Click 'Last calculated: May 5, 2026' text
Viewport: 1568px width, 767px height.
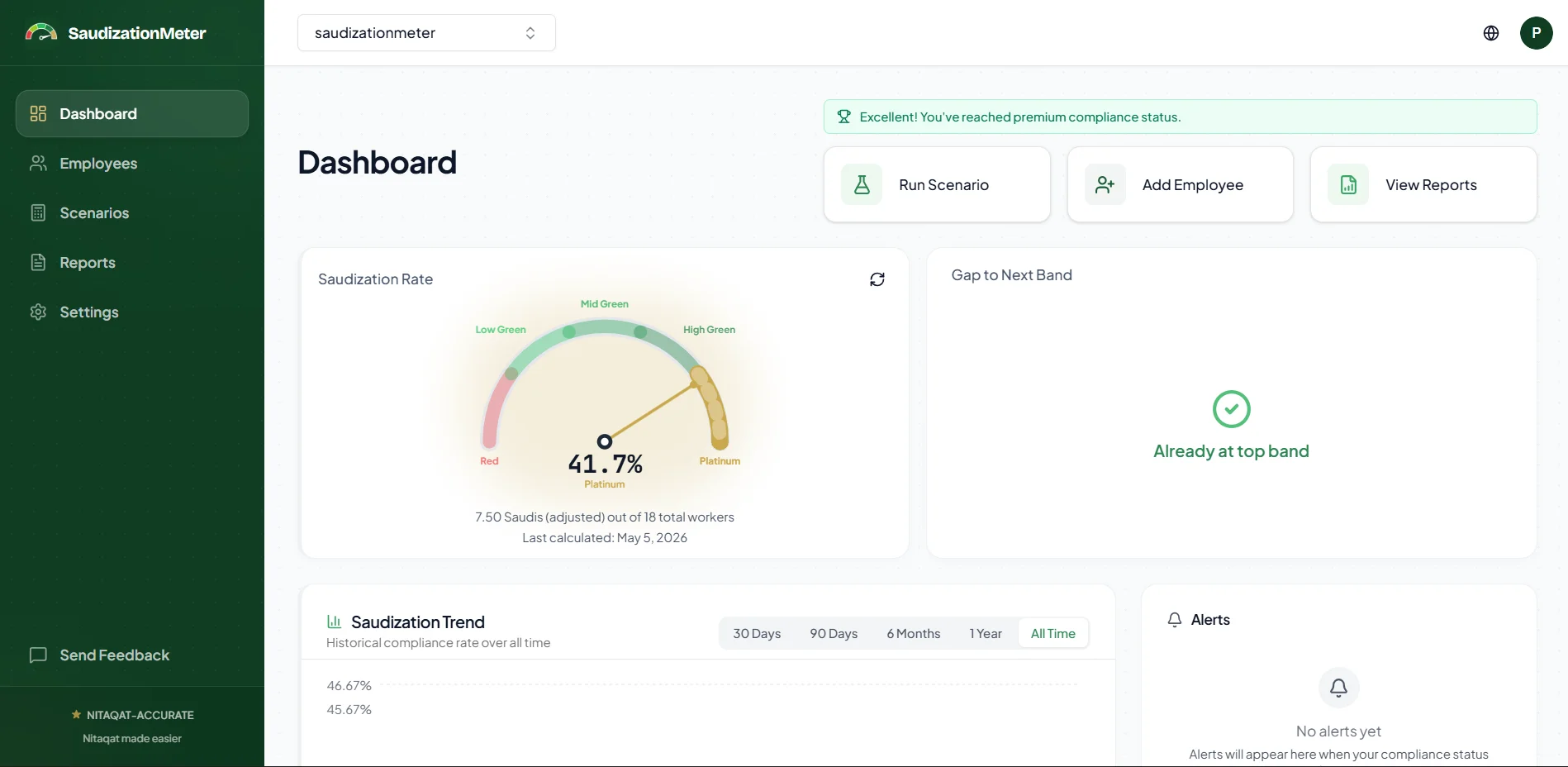[x=605, y=538]
